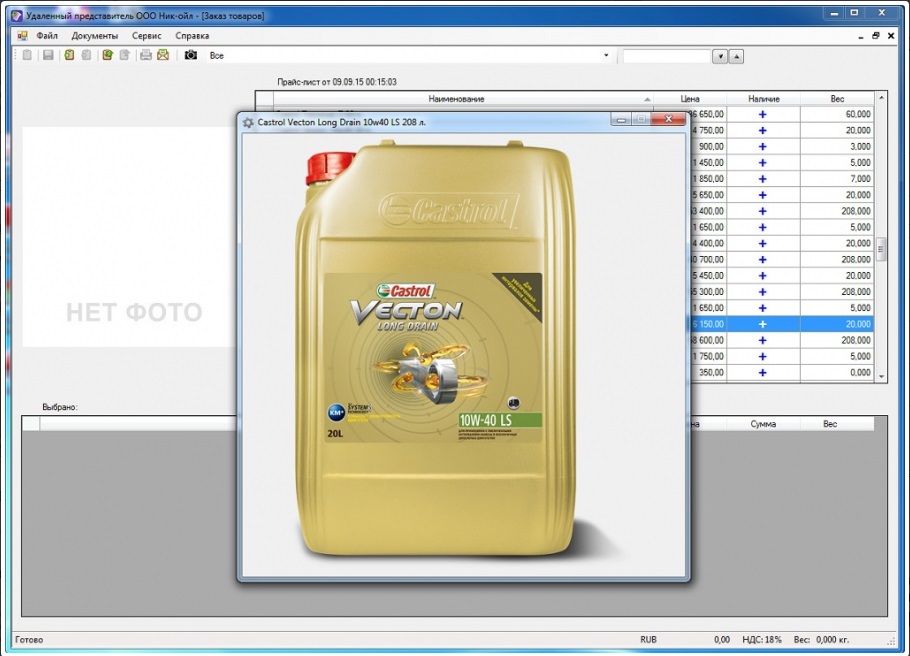The image size is (910, 656).
Task: Click the price cell 1 450,00
Action: [707, 163]
